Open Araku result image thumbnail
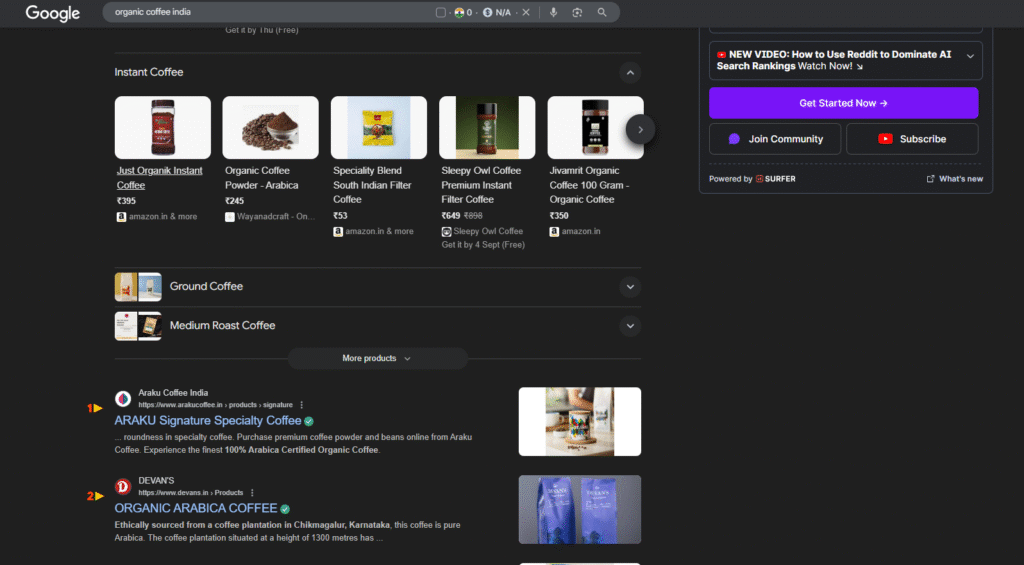 tap(580, 421)
